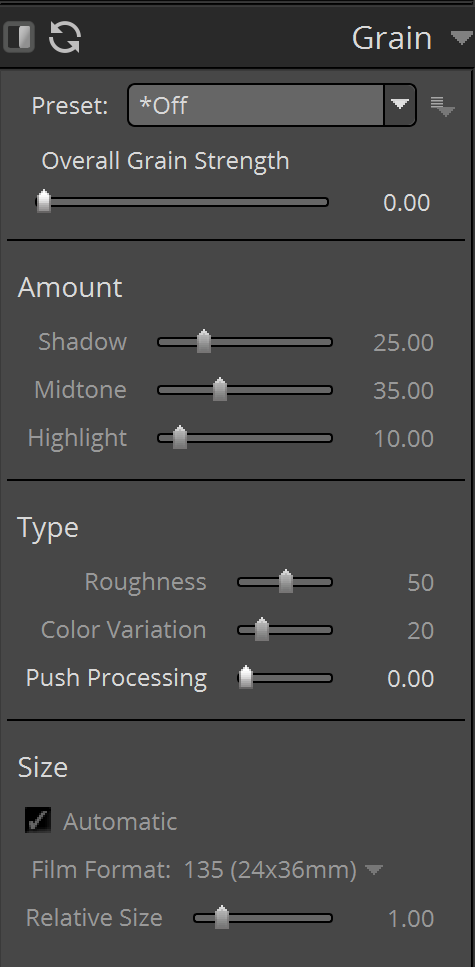Click the Color Variation slider handle
Screen dimensions: 475x967
pyautogui.click(x=262, y=630)
